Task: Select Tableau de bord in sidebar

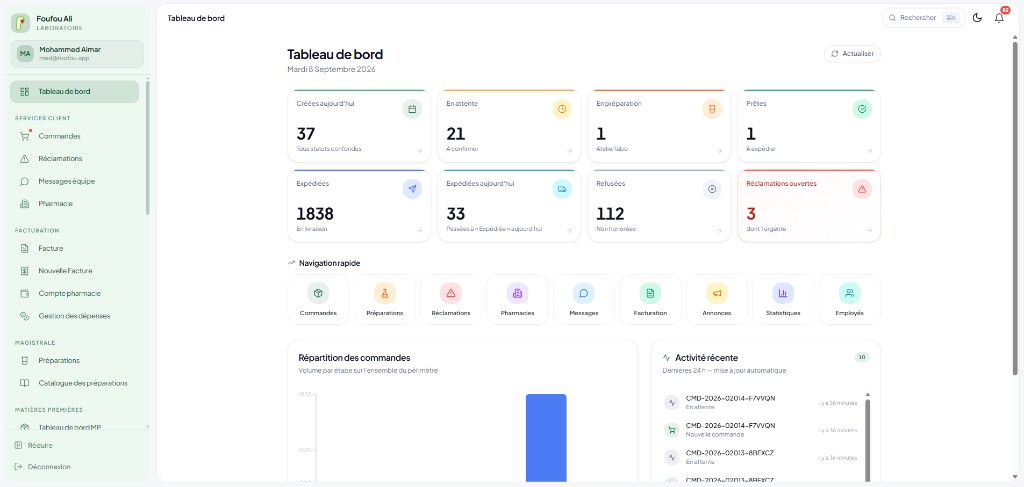Action: coord(74,91)
